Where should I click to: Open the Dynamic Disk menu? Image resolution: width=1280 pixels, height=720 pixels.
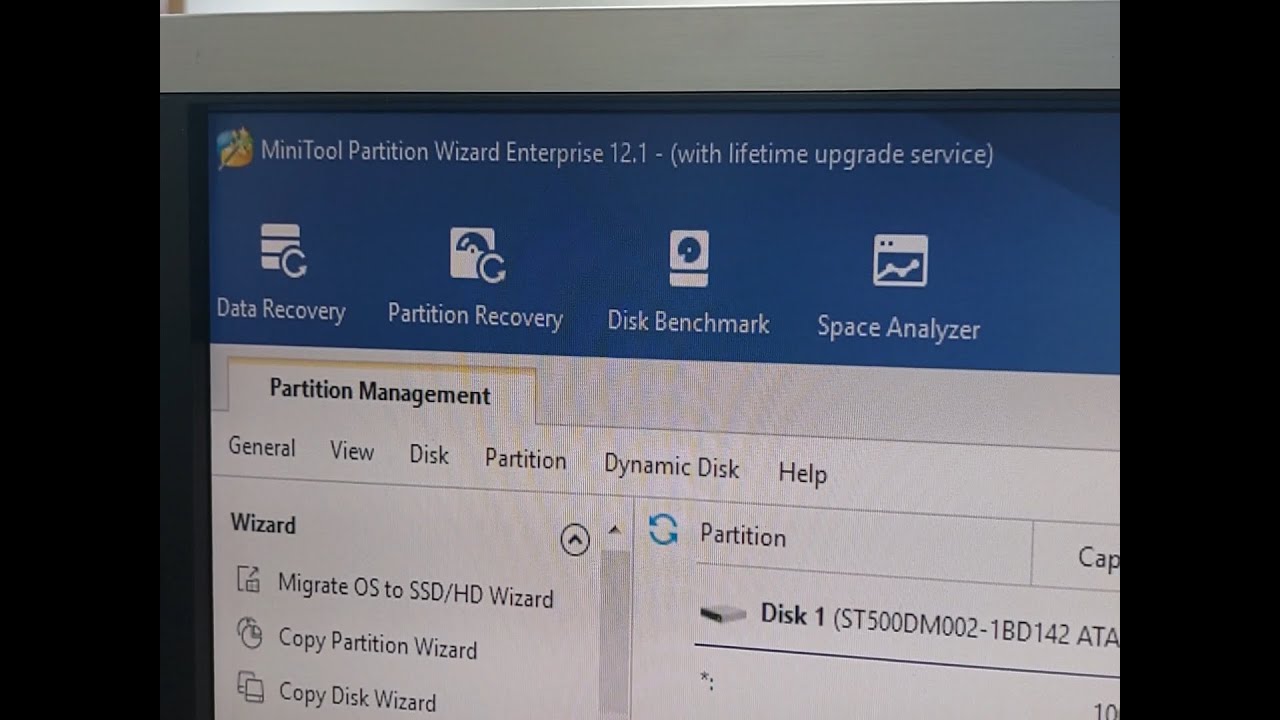[671, 466]
